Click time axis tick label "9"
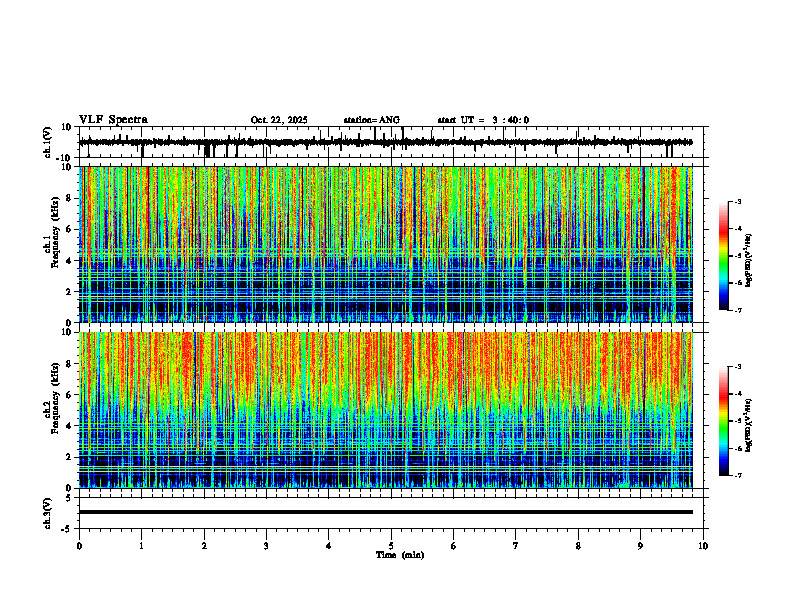792x612 pixels. coord(640,546)
